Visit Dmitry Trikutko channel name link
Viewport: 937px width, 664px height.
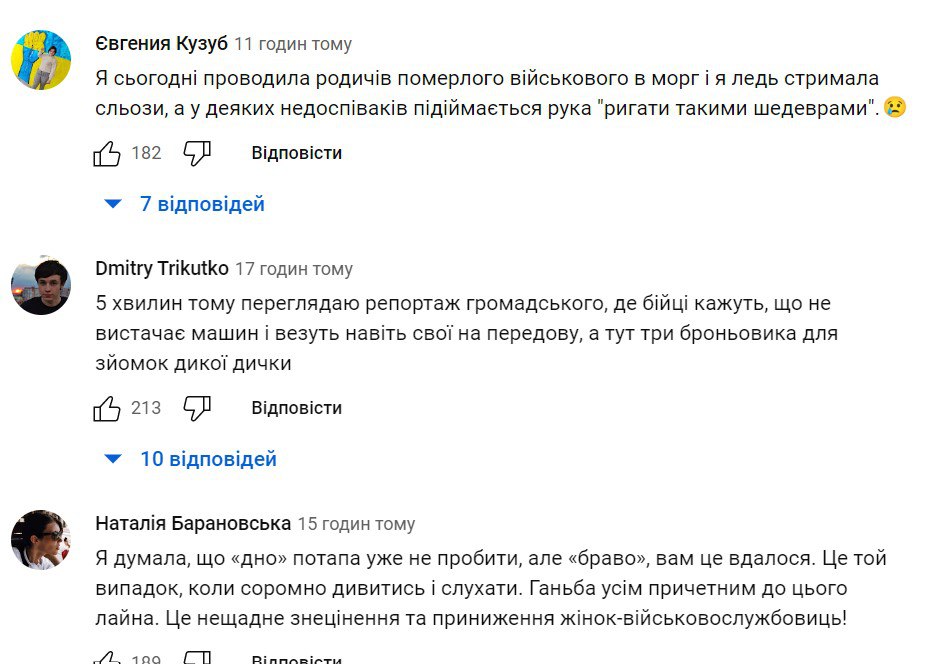pos(162,268)
